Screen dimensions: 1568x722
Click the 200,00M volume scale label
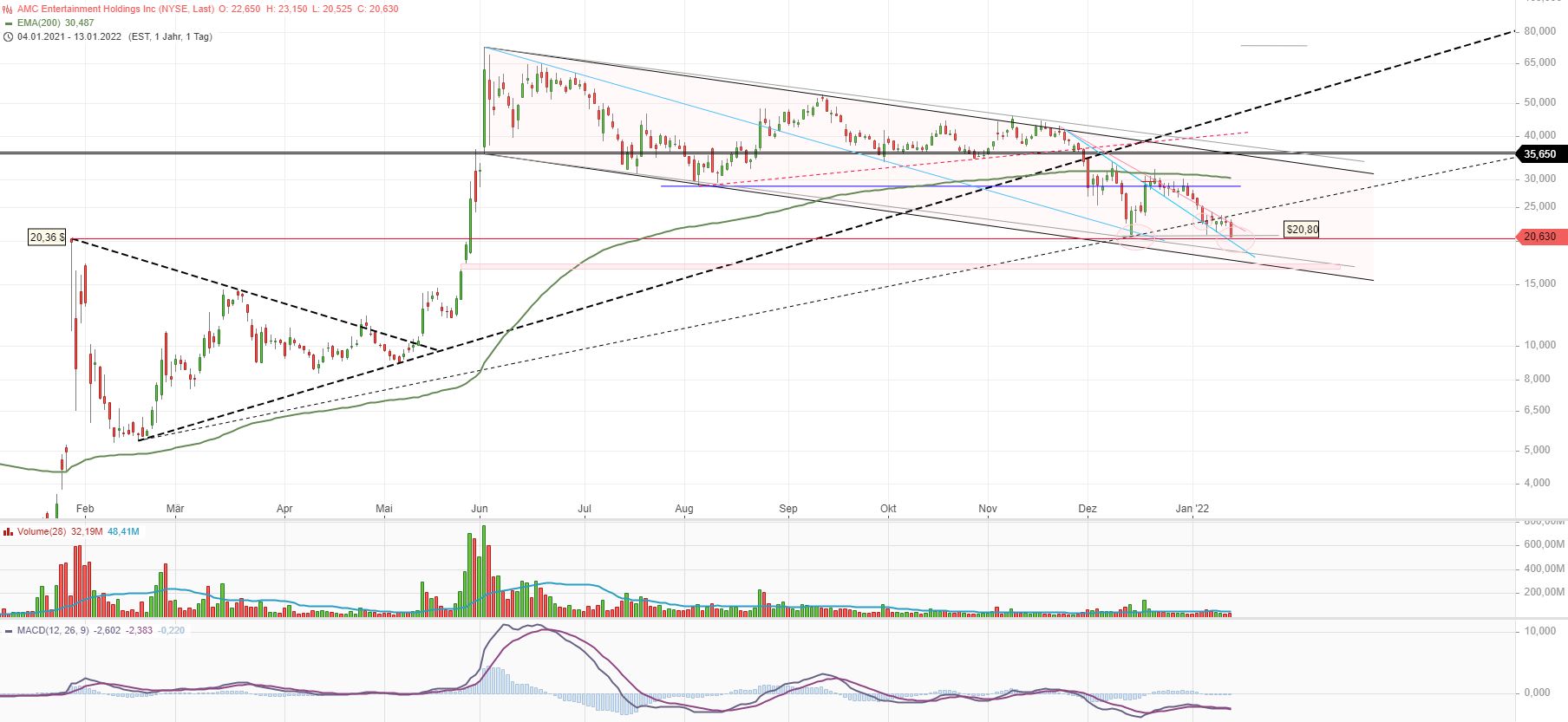pos(1544,592)
